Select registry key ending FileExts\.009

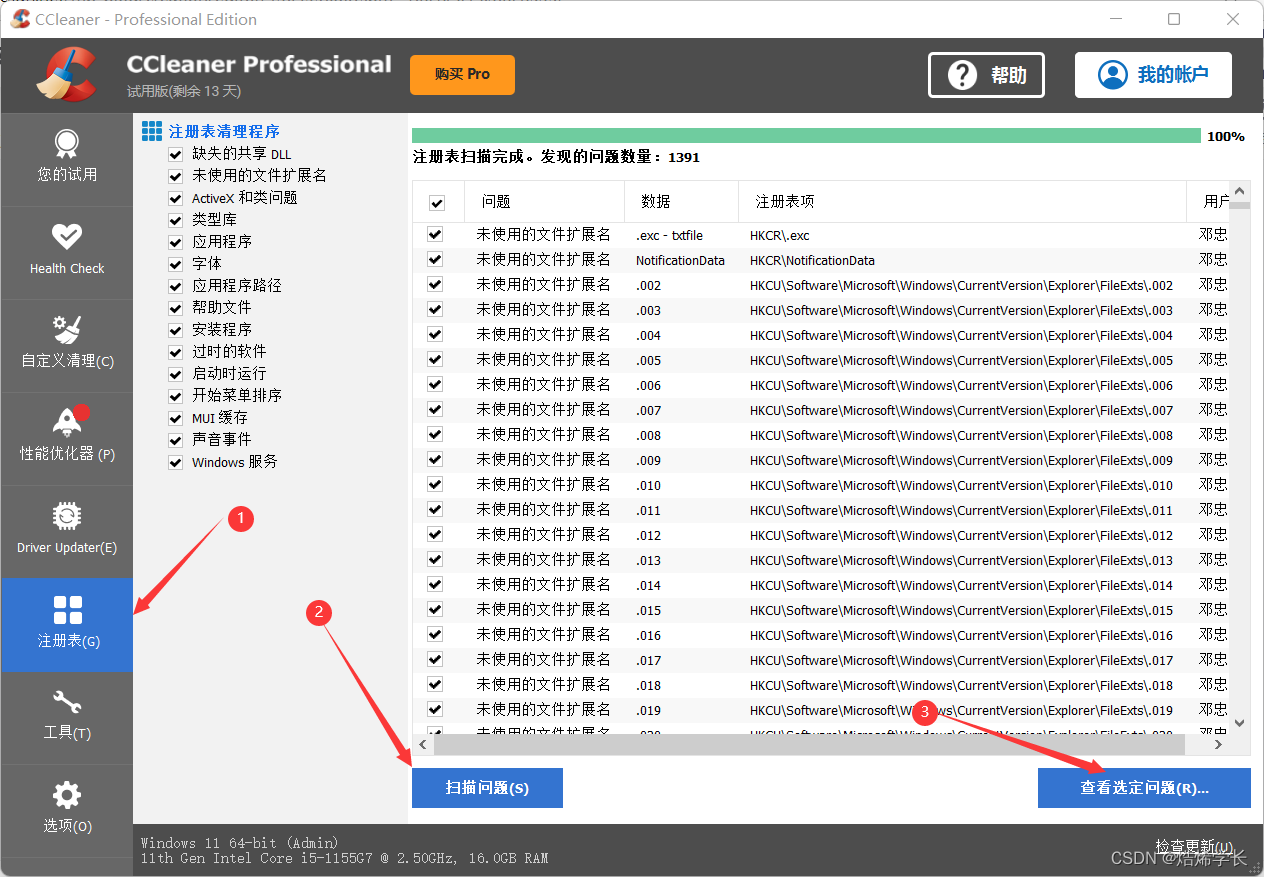coord(961,460)
